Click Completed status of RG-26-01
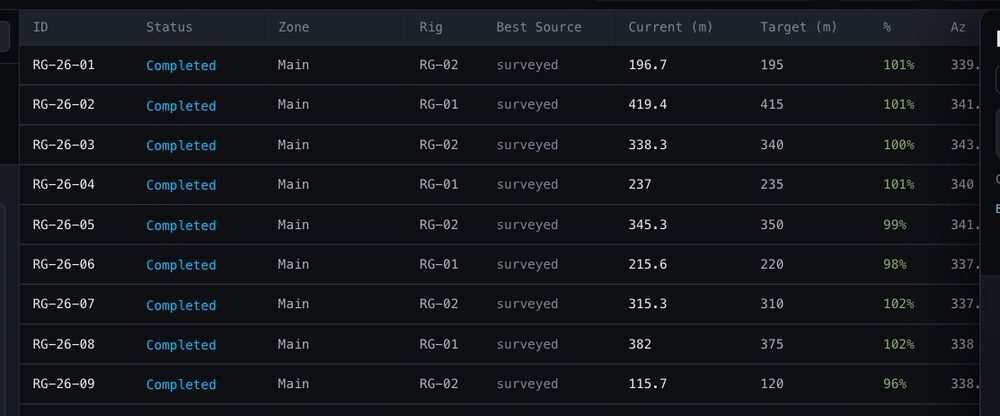The image size is (1000, 416). click(181, 66)
